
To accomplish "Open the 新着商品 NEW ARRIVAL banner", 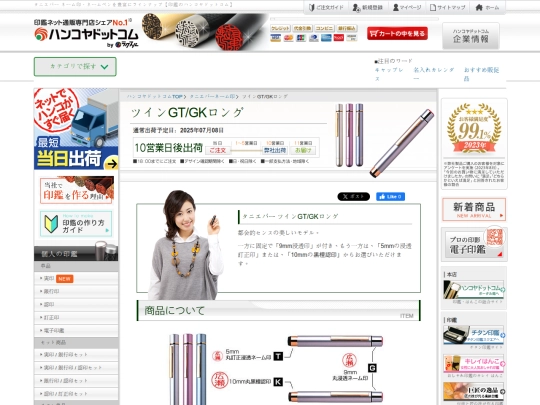I will coord(474,209).
